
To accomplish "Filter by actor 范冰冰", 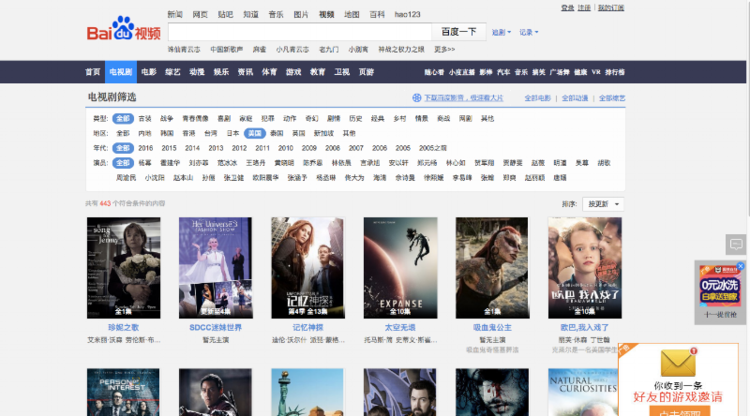I will point(227,163).
